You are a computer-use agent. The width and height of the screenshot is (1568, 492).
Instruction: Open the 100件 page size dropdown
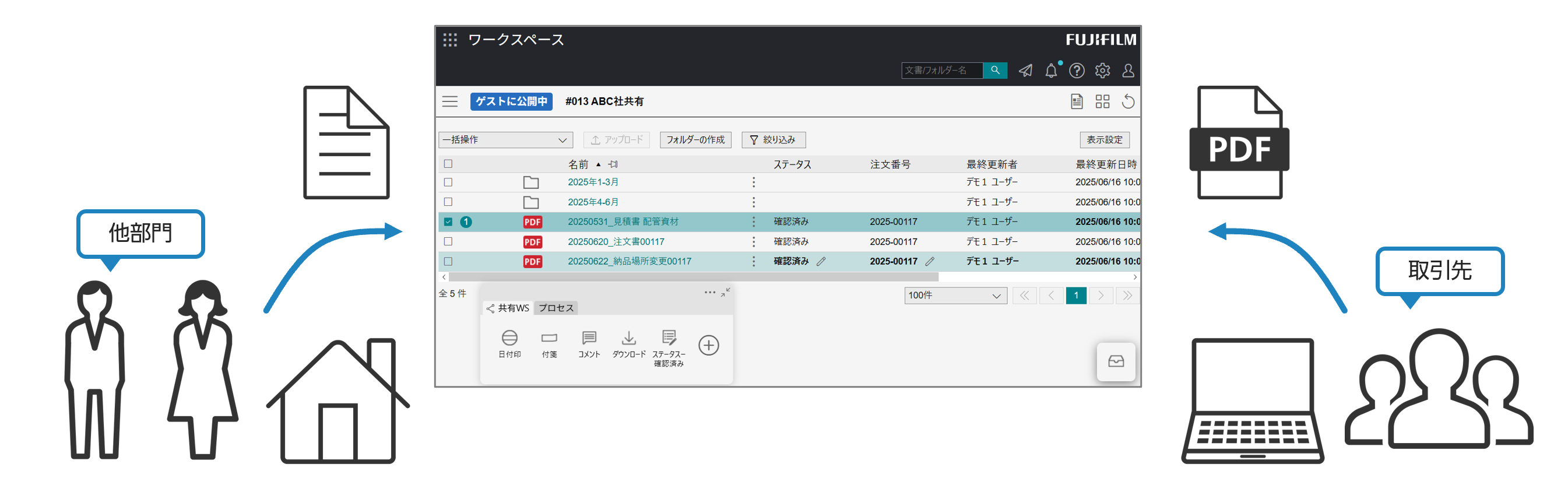click(954, 296)
